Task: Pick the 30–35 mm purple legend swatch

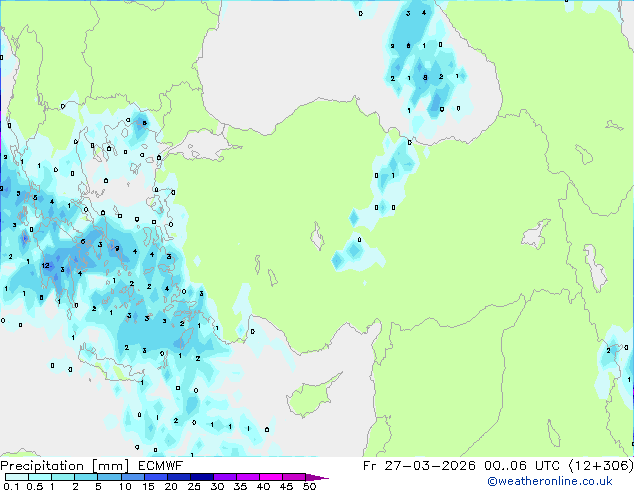Action: tap(224, 477)
